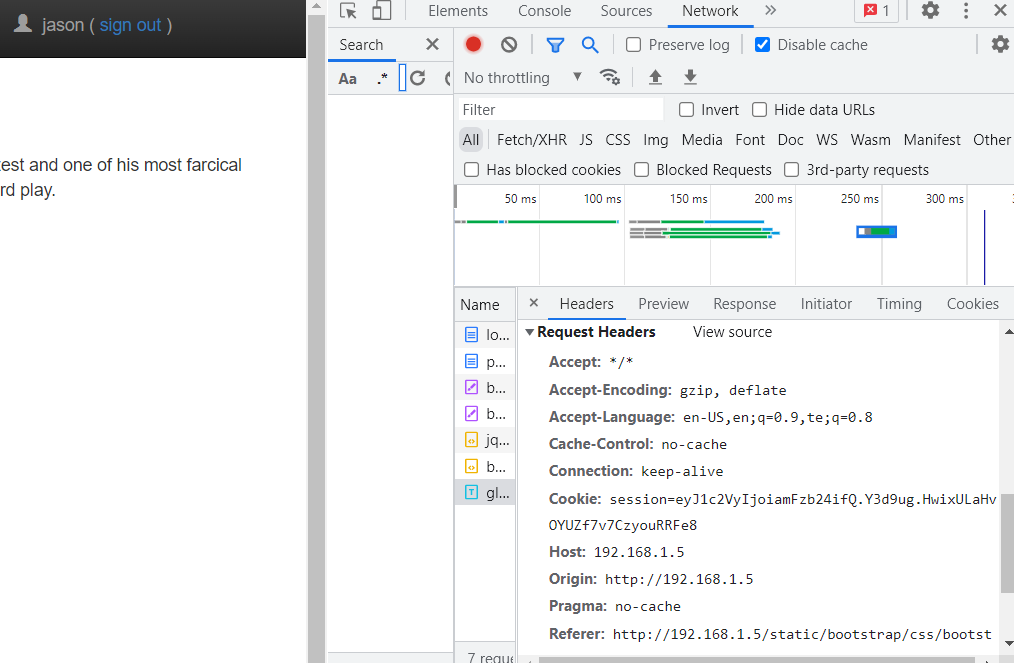The image size is (1014, 663).
Task: Toggle the device toolbar icon
Action: [382, 10]
